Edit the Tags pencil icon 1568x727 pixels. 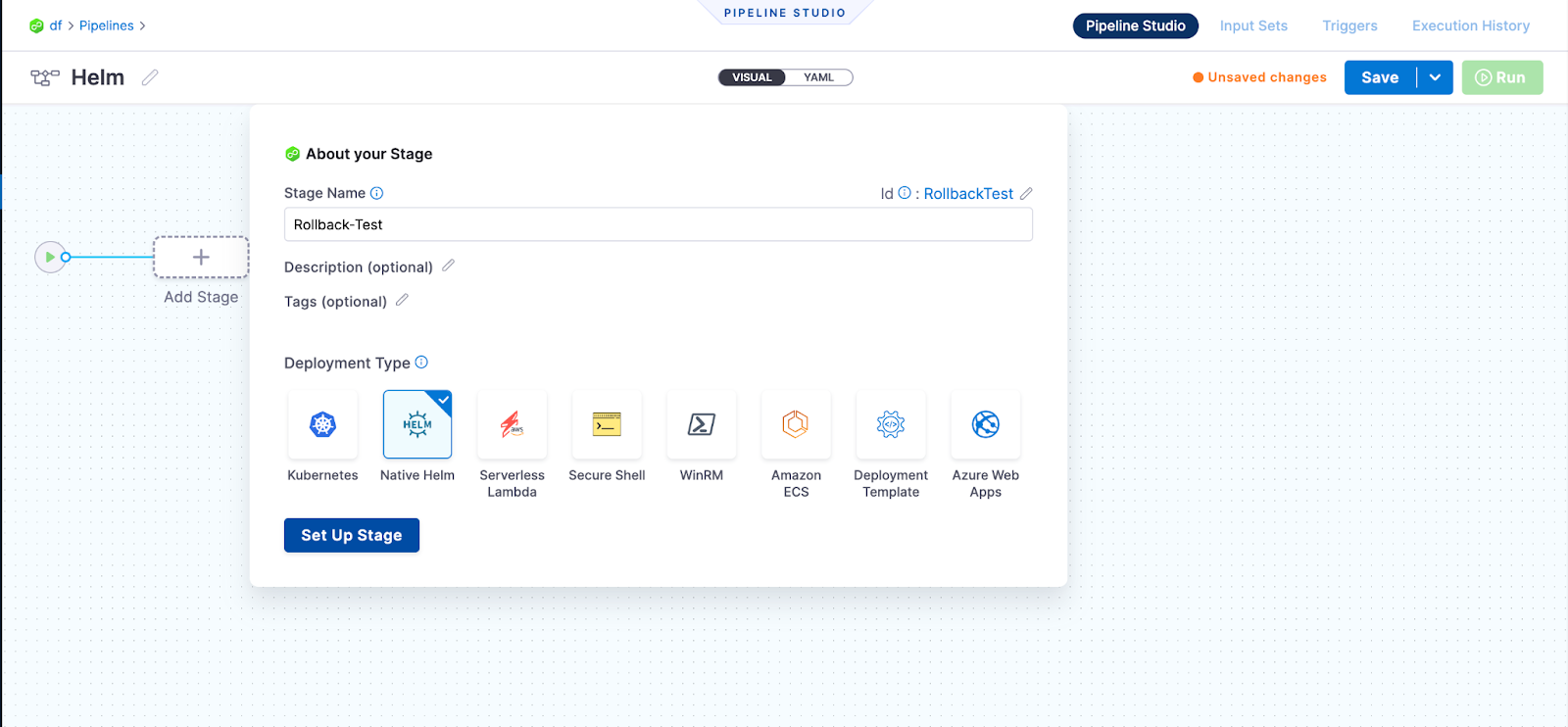pyautogui.click(x=402, y=300)
